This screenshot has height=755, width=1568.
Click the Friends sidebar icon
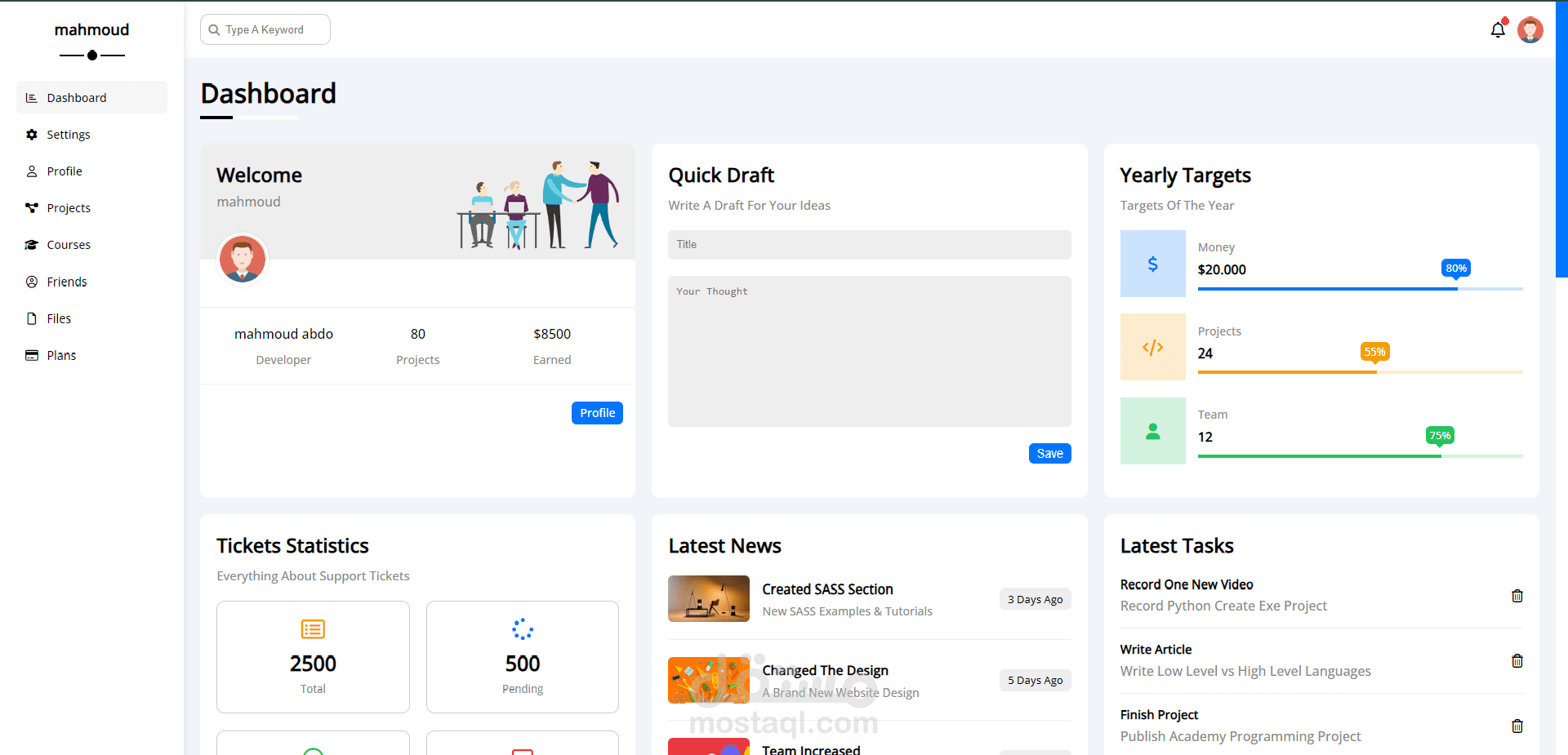pos(31,281)
